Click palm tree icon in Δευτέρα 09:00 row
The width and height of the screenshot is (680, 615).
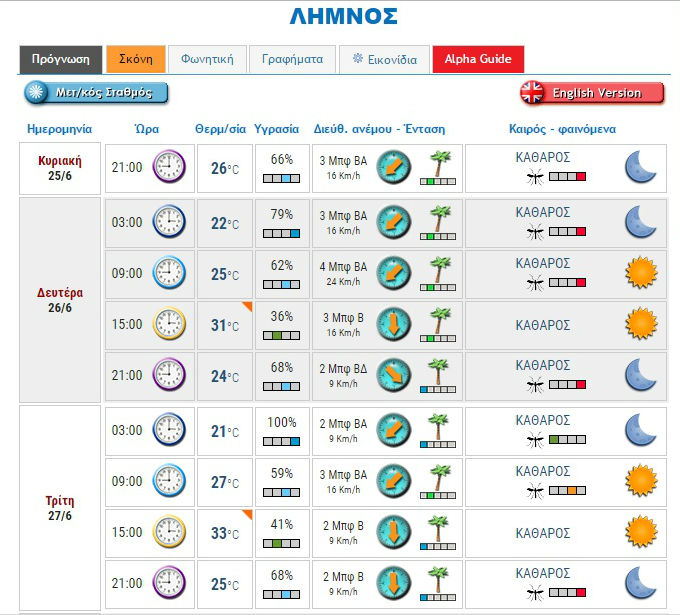(x=440, y=269)
